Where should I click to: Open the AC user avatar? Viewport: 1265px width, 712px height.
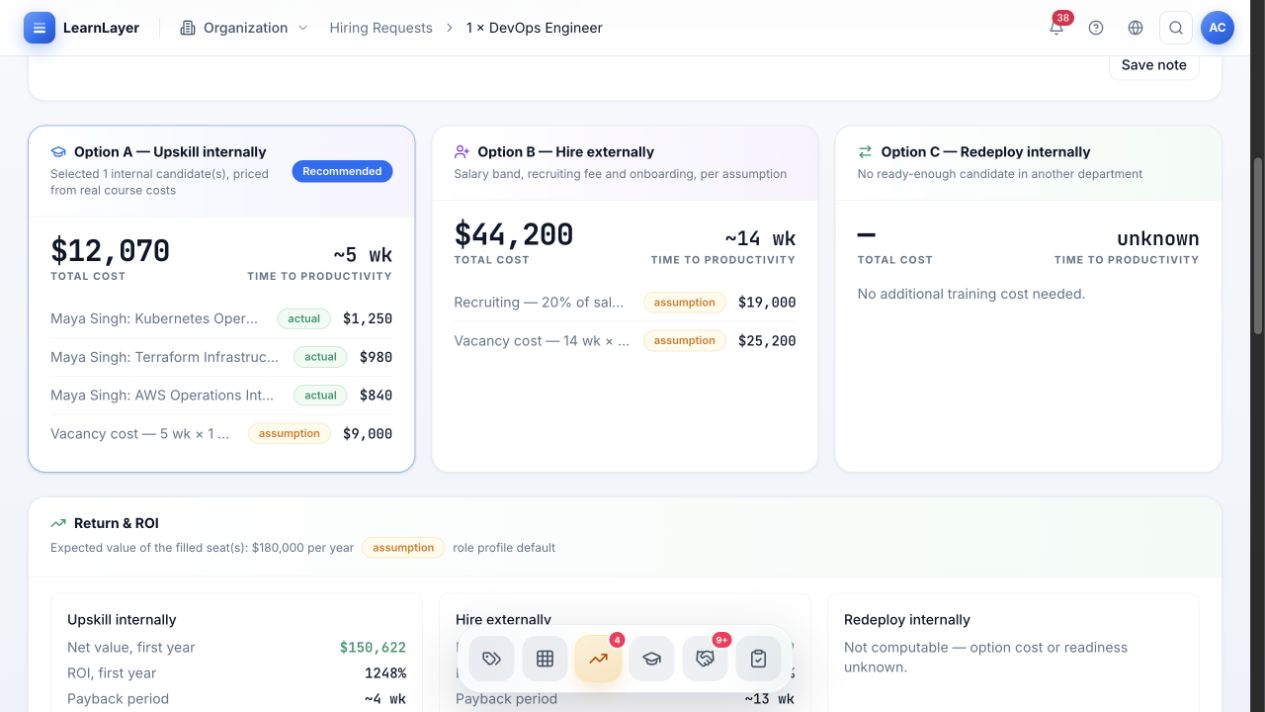click(1217, 28)
